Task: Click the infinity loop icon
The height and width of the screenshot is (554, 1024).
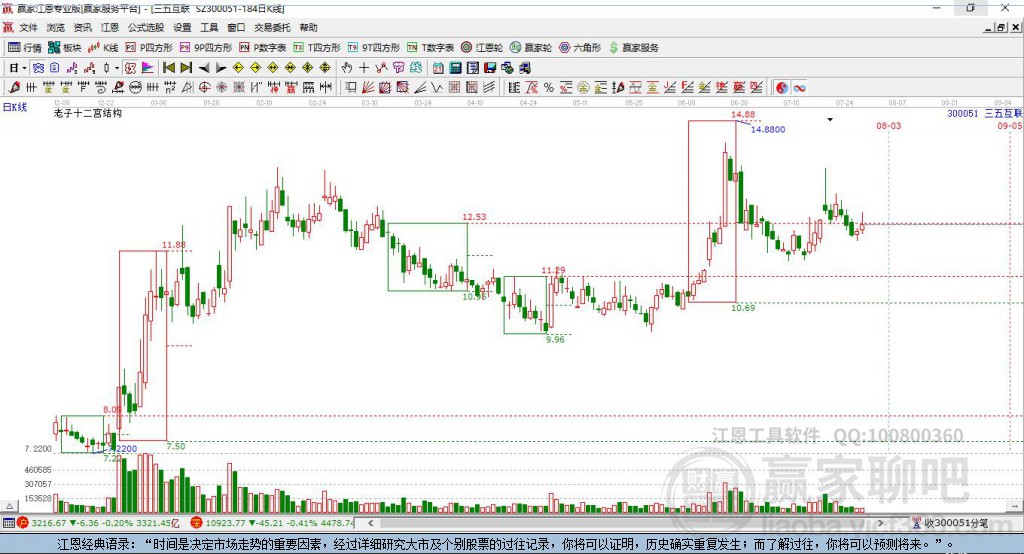Action: point(799,88)
